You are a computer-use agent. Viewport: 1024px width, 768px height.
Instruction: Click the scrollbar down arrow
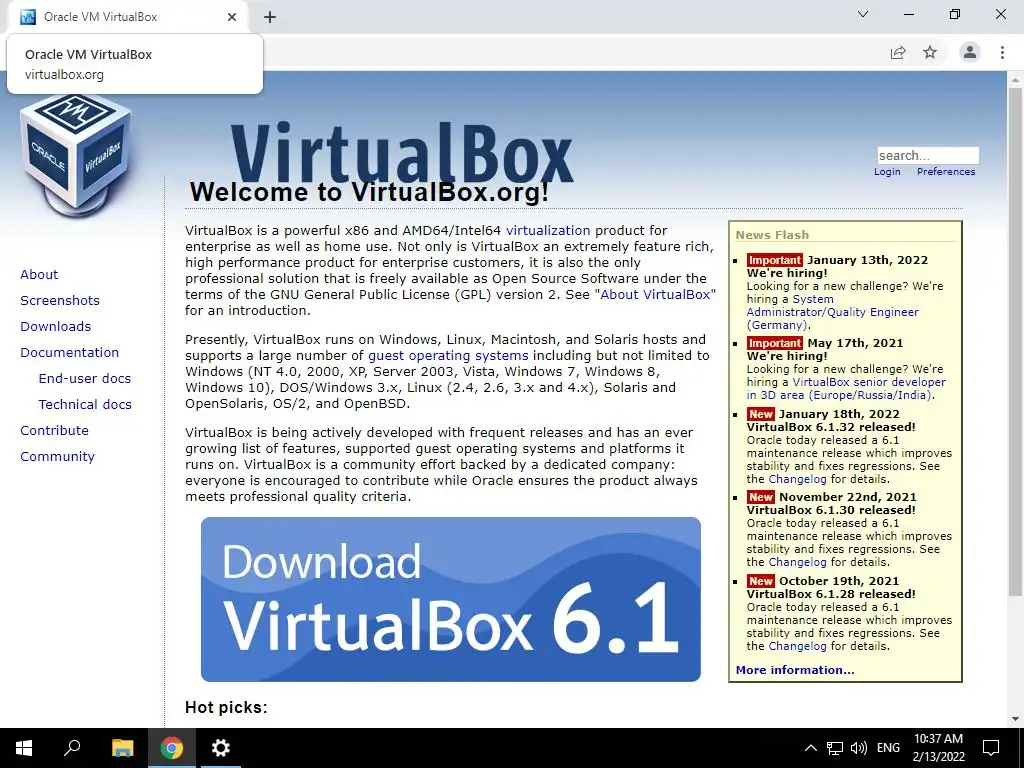(1014, 719)
